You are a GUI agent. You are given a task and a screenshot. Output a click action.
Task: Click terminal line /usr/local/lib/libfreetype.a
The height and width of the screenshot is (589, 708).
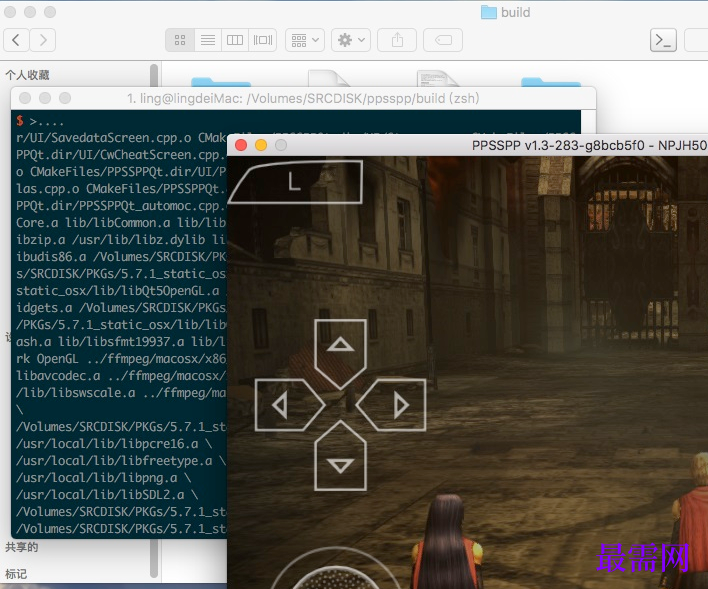pyautogui.click(x=121, y=461)
